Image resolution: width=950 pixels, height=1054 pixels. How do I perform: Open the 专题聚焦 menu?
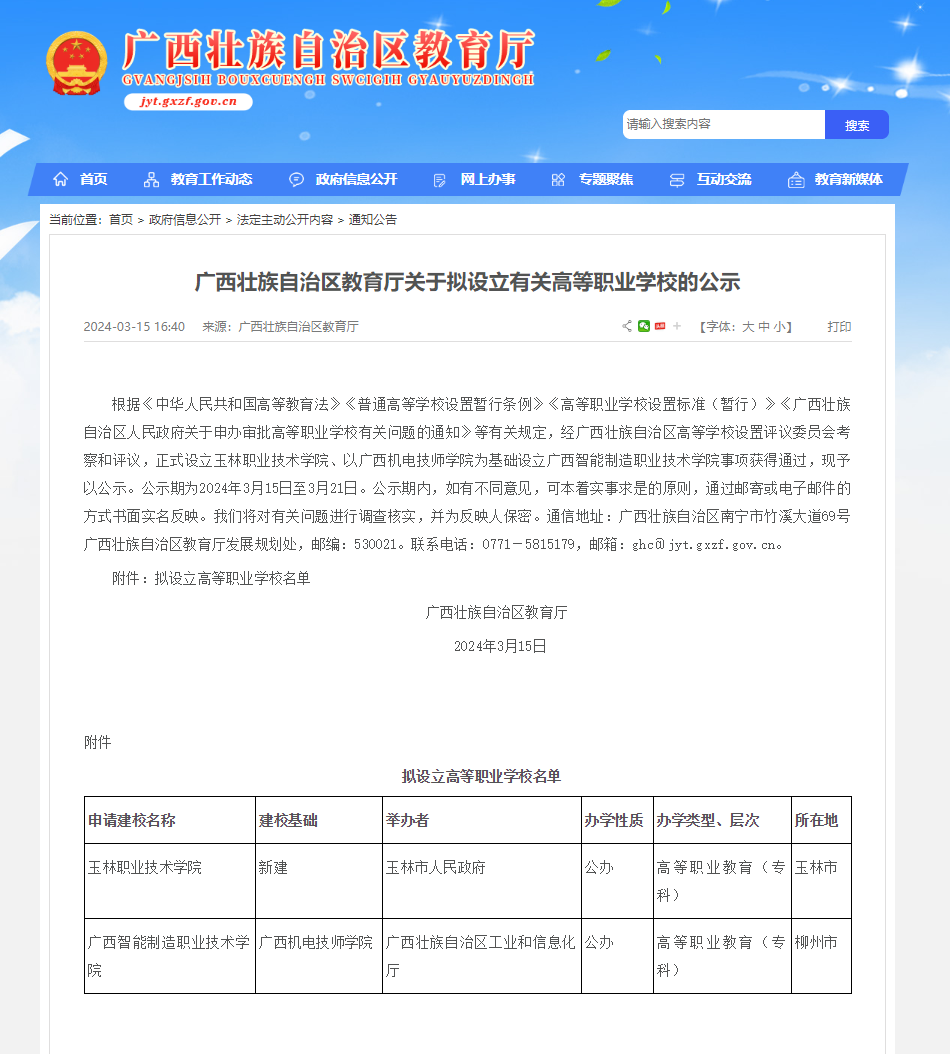click(606, 179)
